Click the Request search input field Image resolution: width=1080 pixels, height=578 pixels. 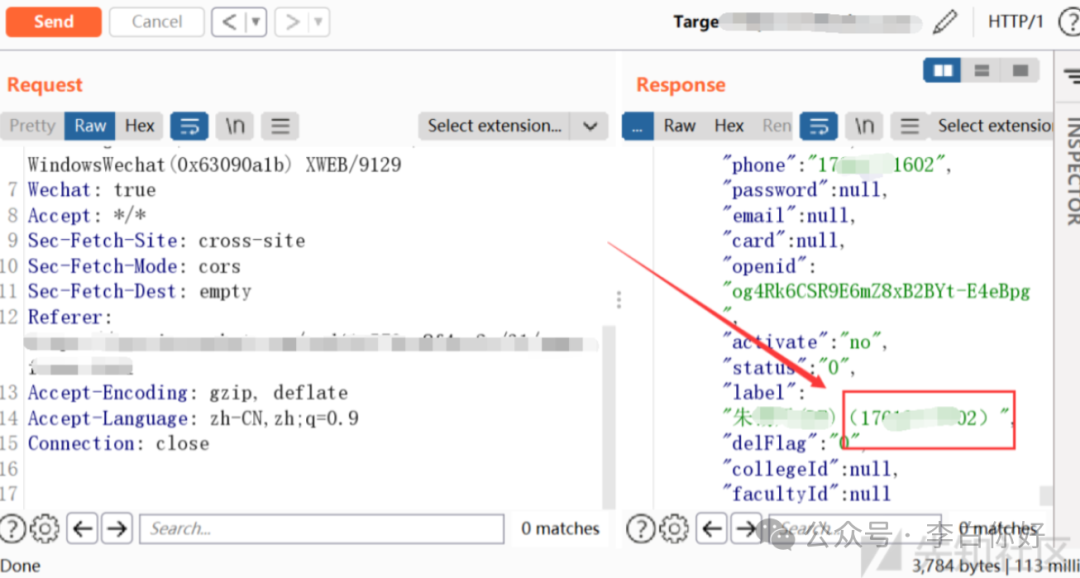[x=320, y=528]
